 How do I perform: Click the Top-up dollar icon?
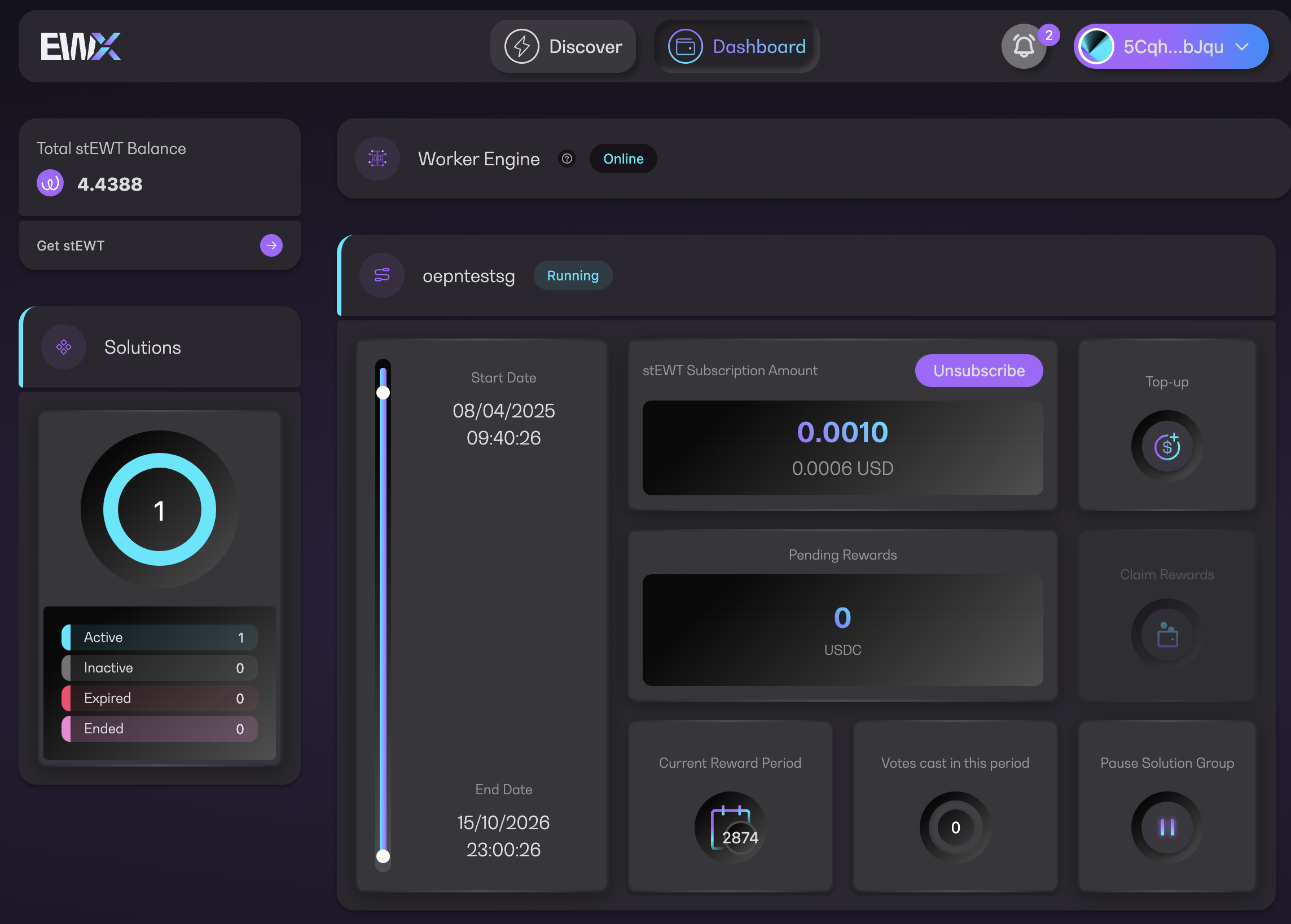click(1166, 446)
